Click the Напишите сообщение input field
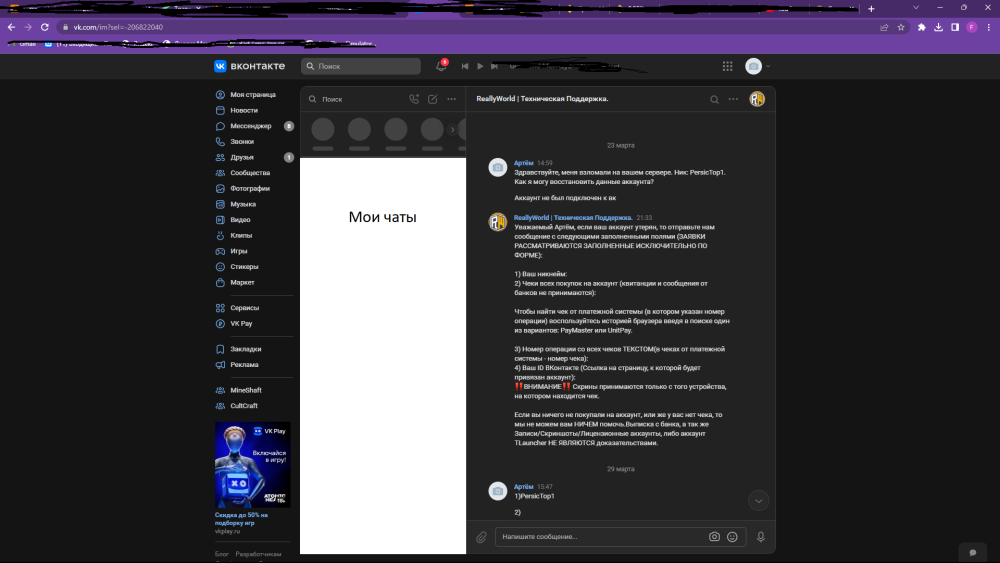 coord(602,537)
